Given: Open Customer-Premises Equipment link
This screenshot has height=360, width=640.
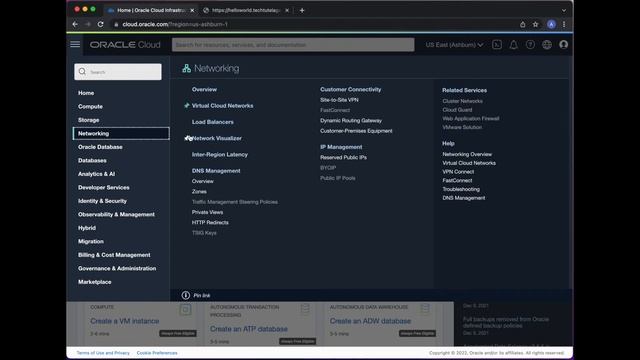Looking at the screenshot, I should click(356, 131).
